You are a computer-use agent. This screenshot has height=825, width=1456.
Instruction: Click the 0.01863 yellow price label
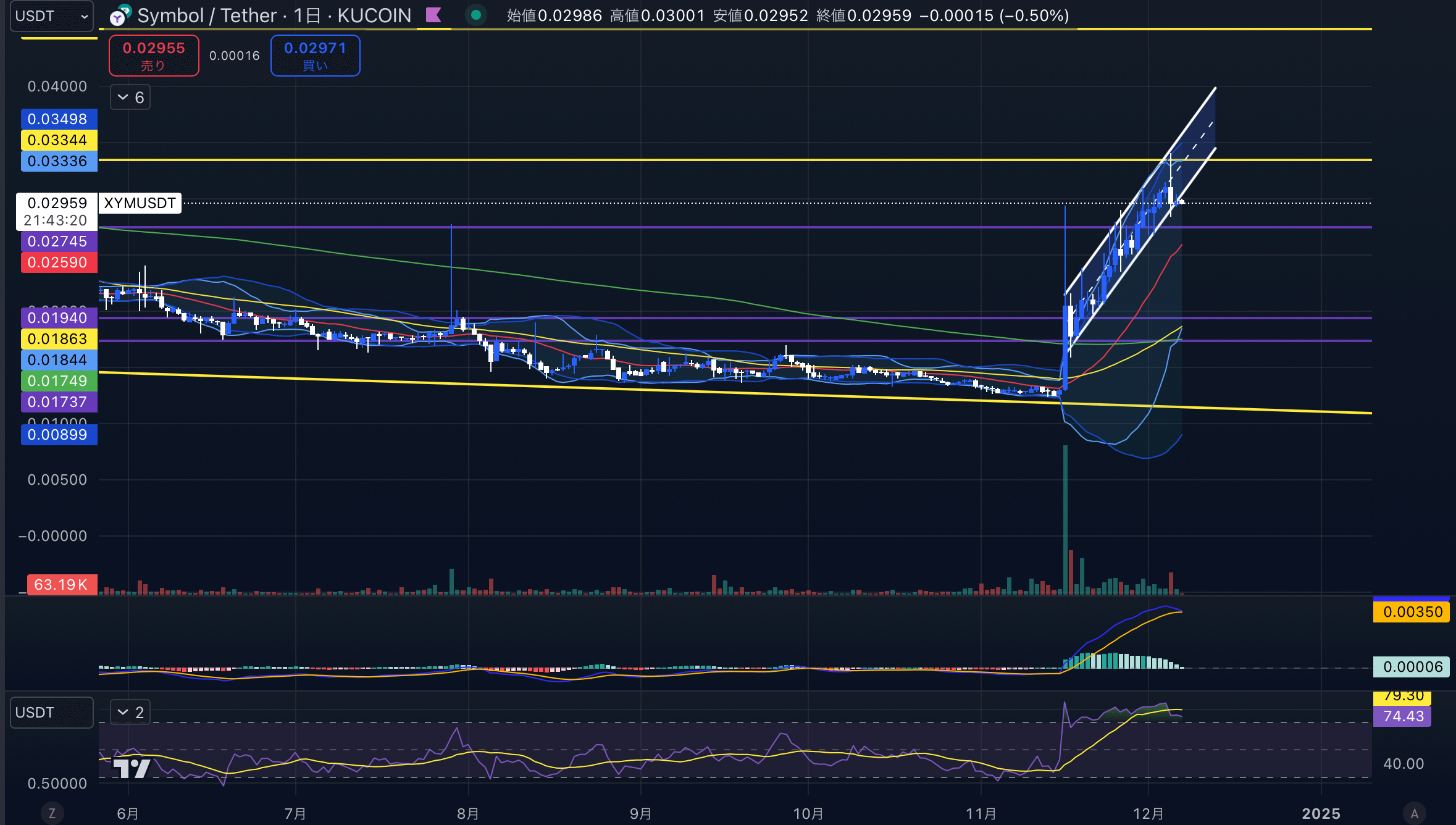(x=59, y=339)
